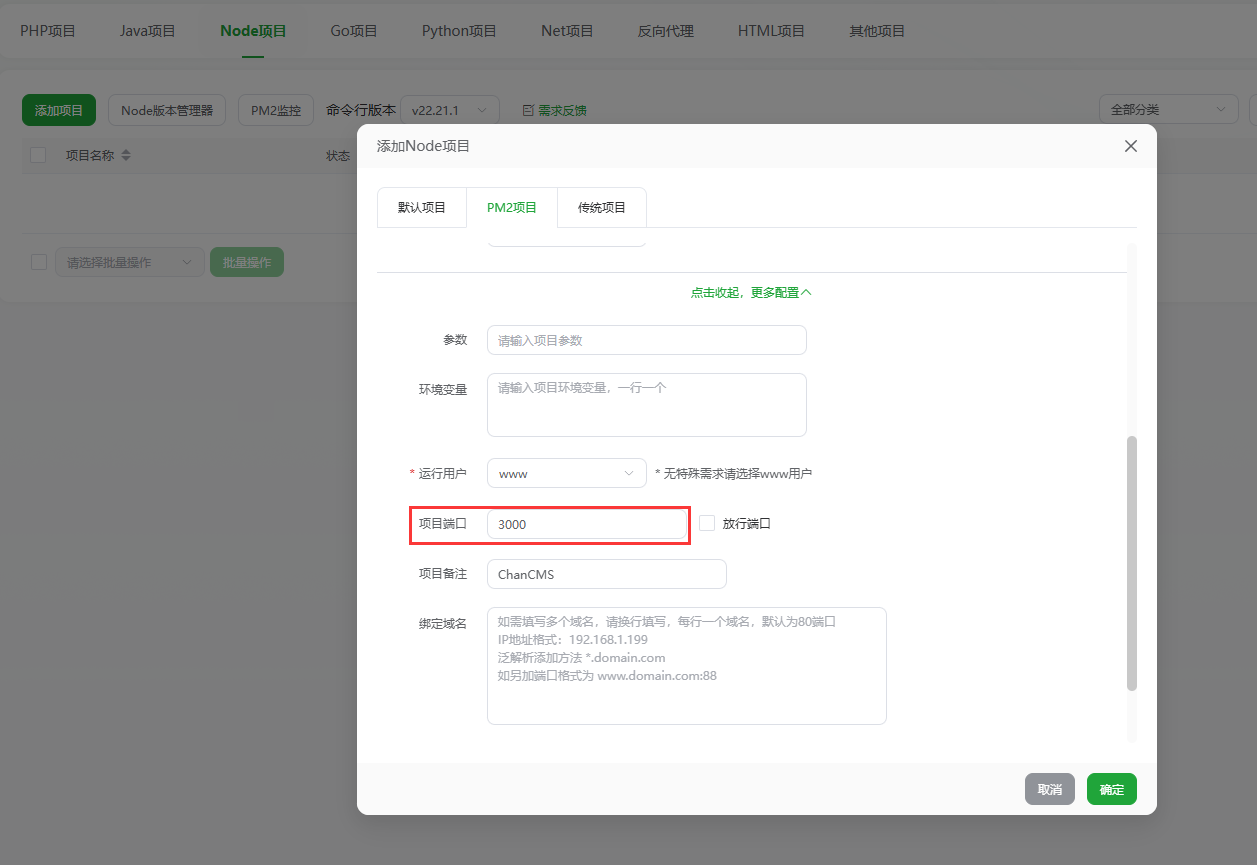Click the 项目端口 input field
The height and width of the screenshot is (865, 1257).
(x=586, y=523)
